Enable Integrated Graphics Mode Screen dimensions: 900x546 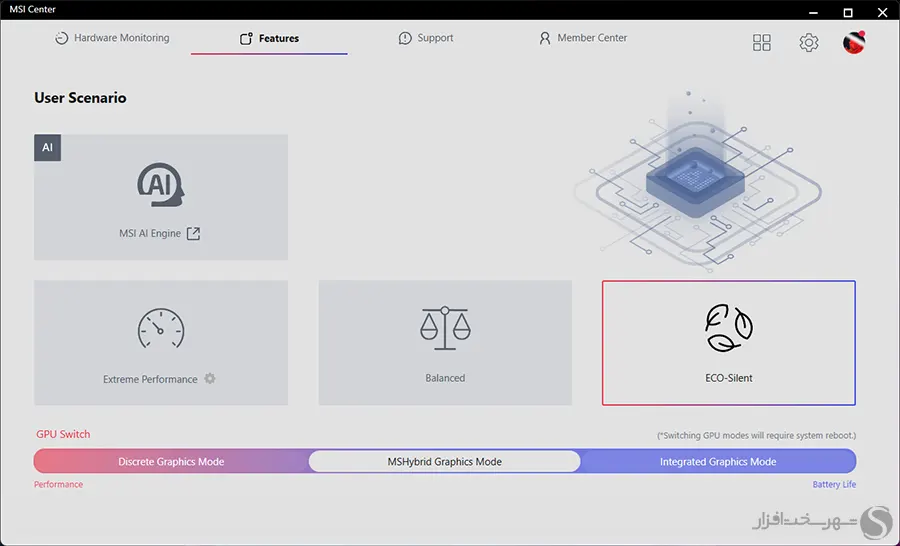(718, 462)
